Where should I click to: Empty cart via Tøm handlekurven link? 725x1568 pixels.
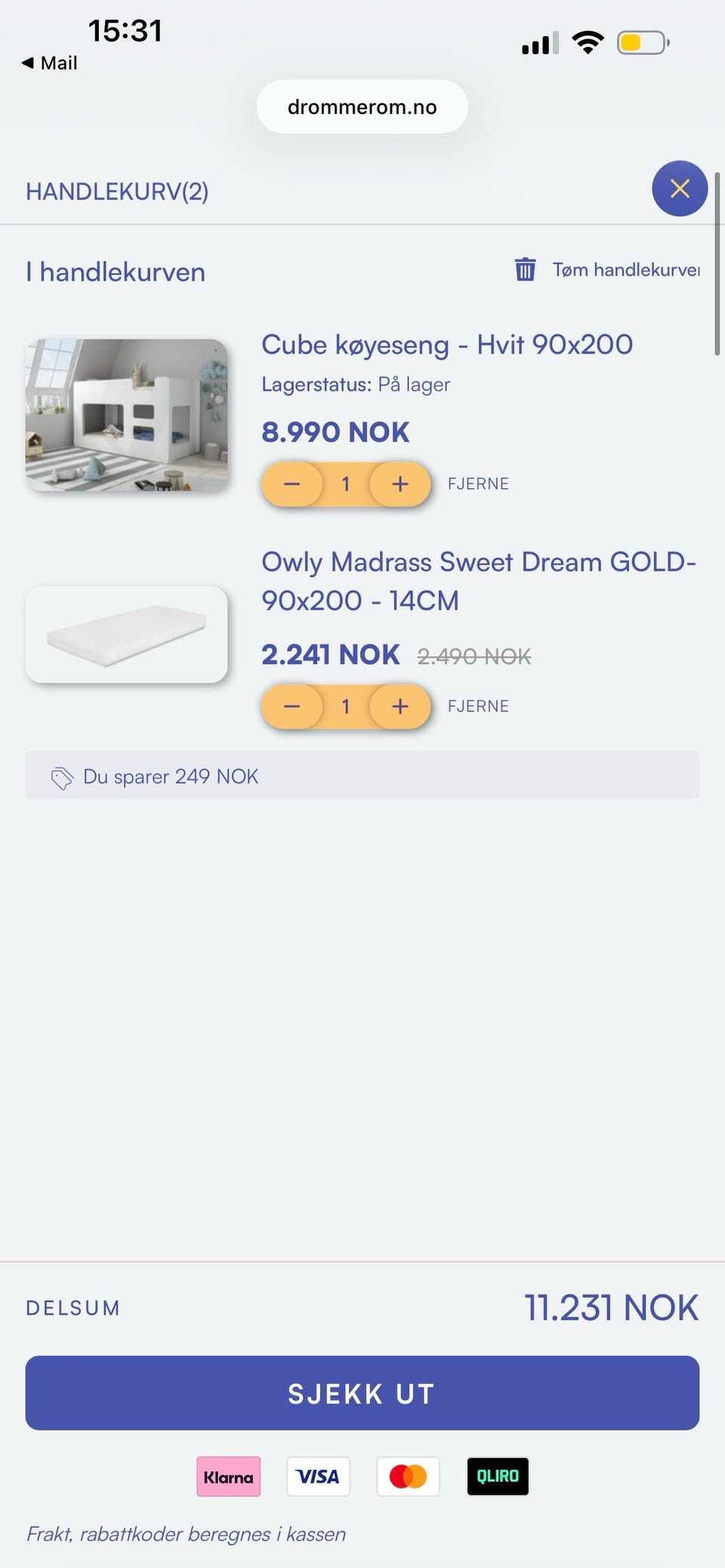pyautogui.click(x=626, y=270)
